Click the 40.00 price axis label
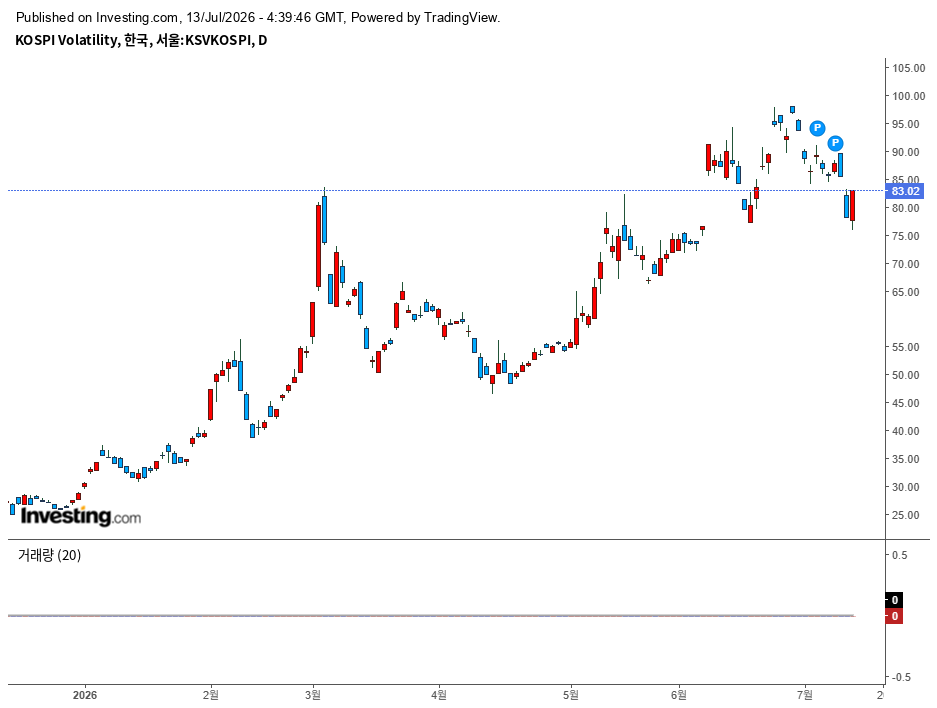The image size is (937, 708). 906,431
